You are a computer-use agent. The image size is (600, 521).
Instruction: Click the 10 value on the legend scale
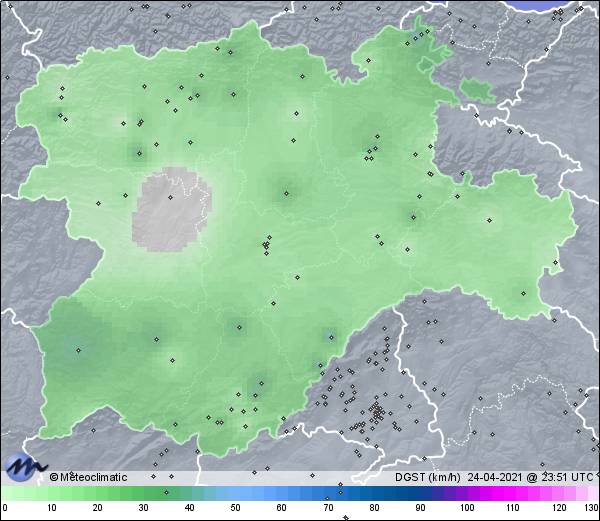click(52, 508)
